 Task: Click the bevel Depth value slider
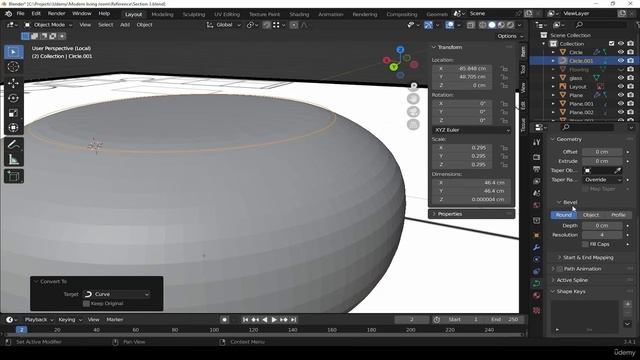point(602,226)
